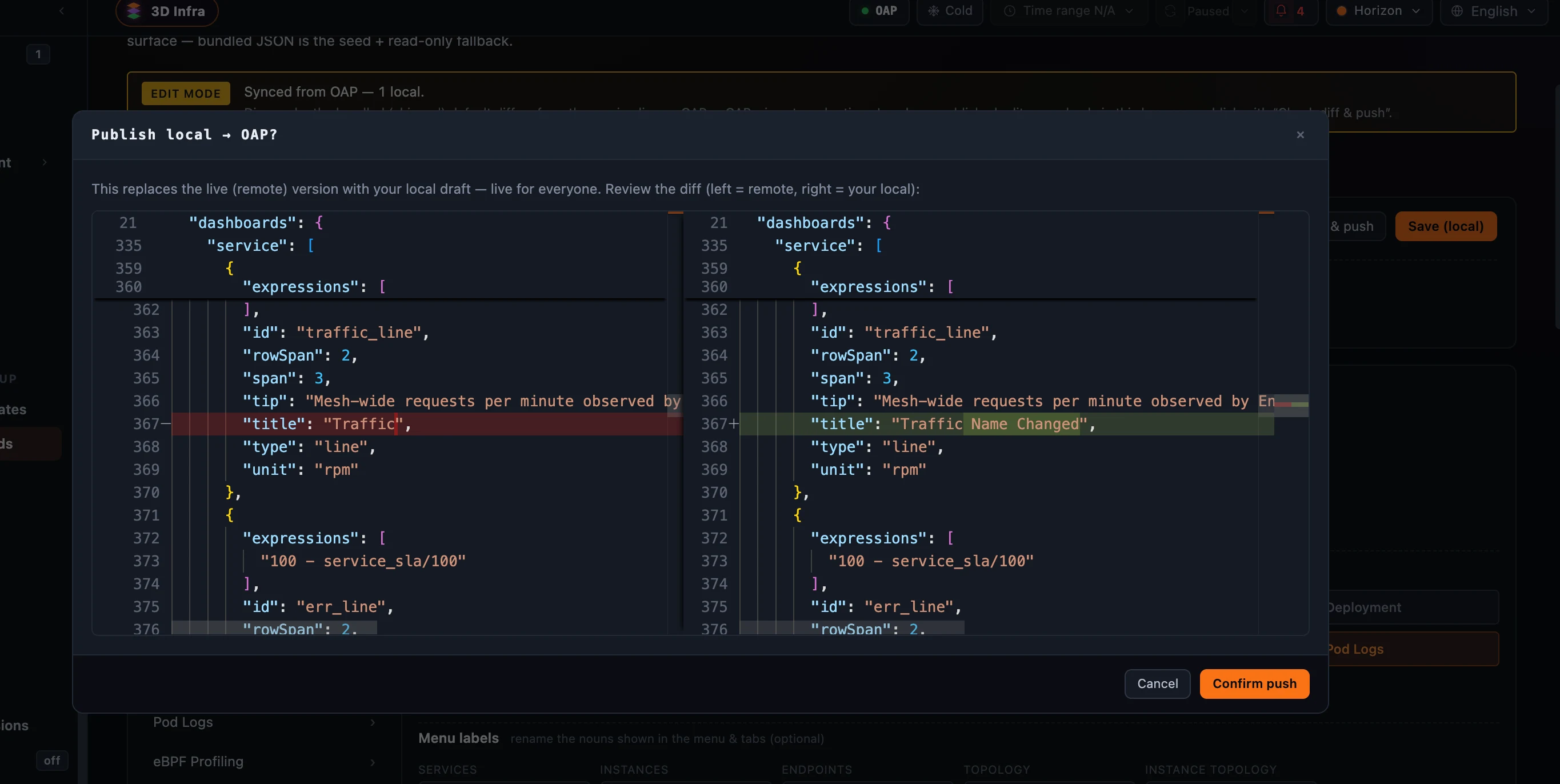This screenshot has width=1560, height=784.
Task: Click "100 - service_sla/100" in left pane
Action: coord(363,561)
